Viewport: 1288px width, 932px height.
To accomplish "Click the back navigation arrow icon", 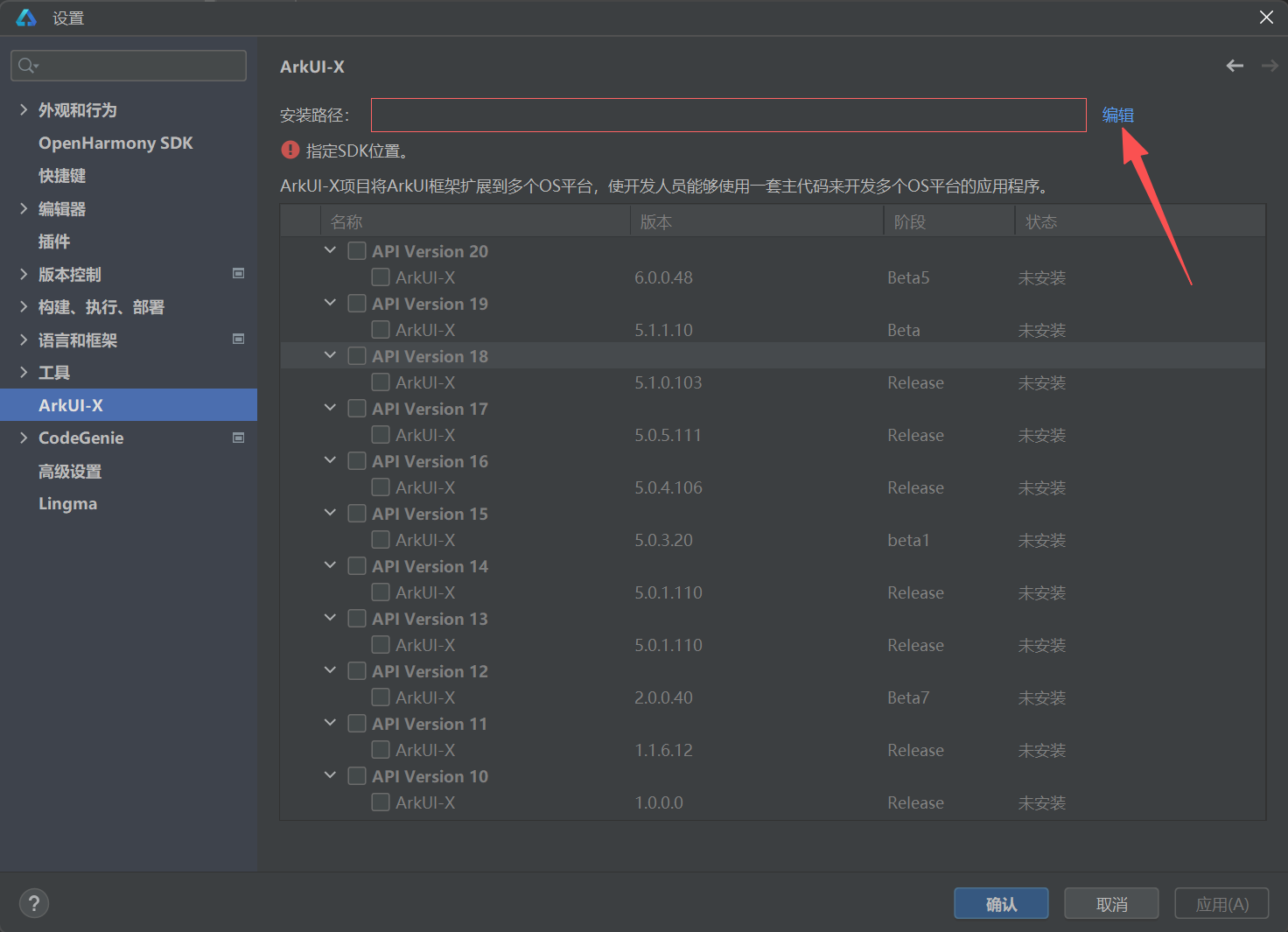I will [1235, 66].
